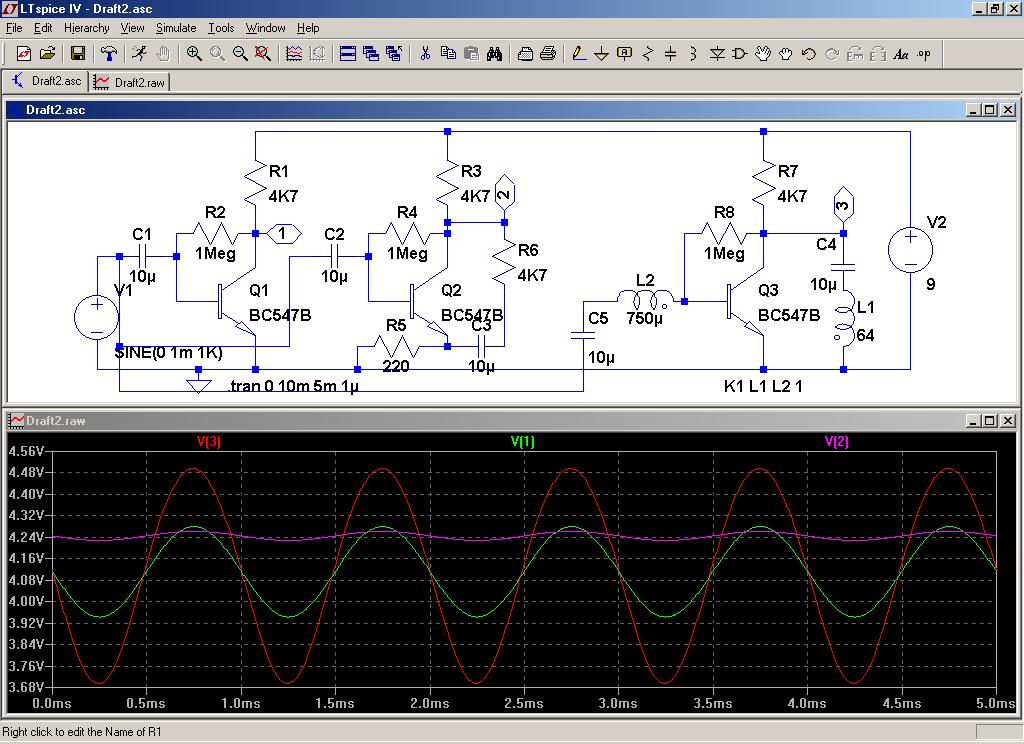Place a capacitor component

(670, 54)
